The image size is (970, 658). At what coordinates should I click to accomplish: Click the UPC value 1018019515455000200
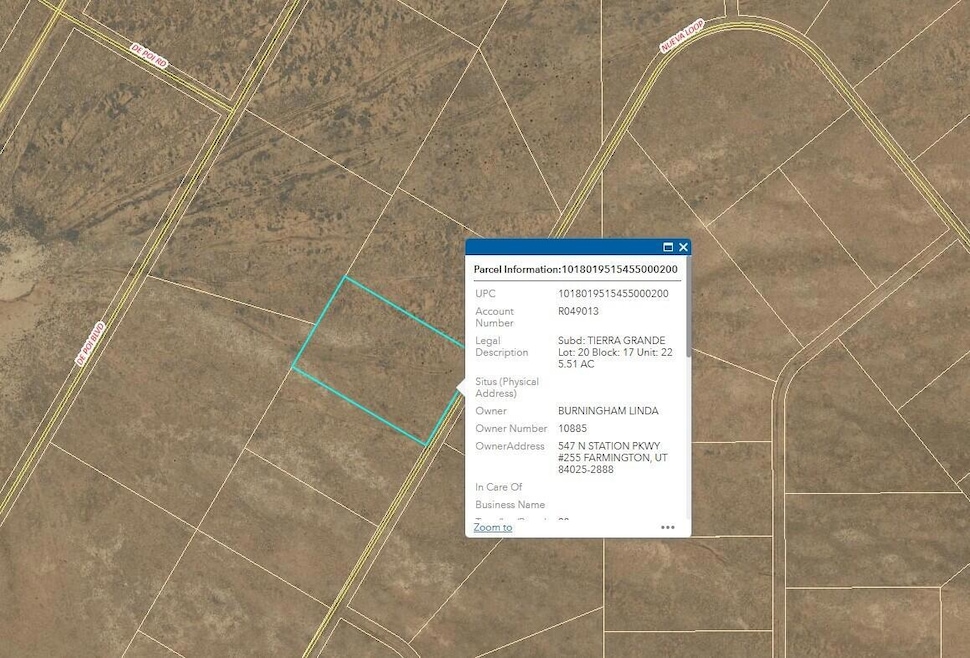click(x=613, y=294)
